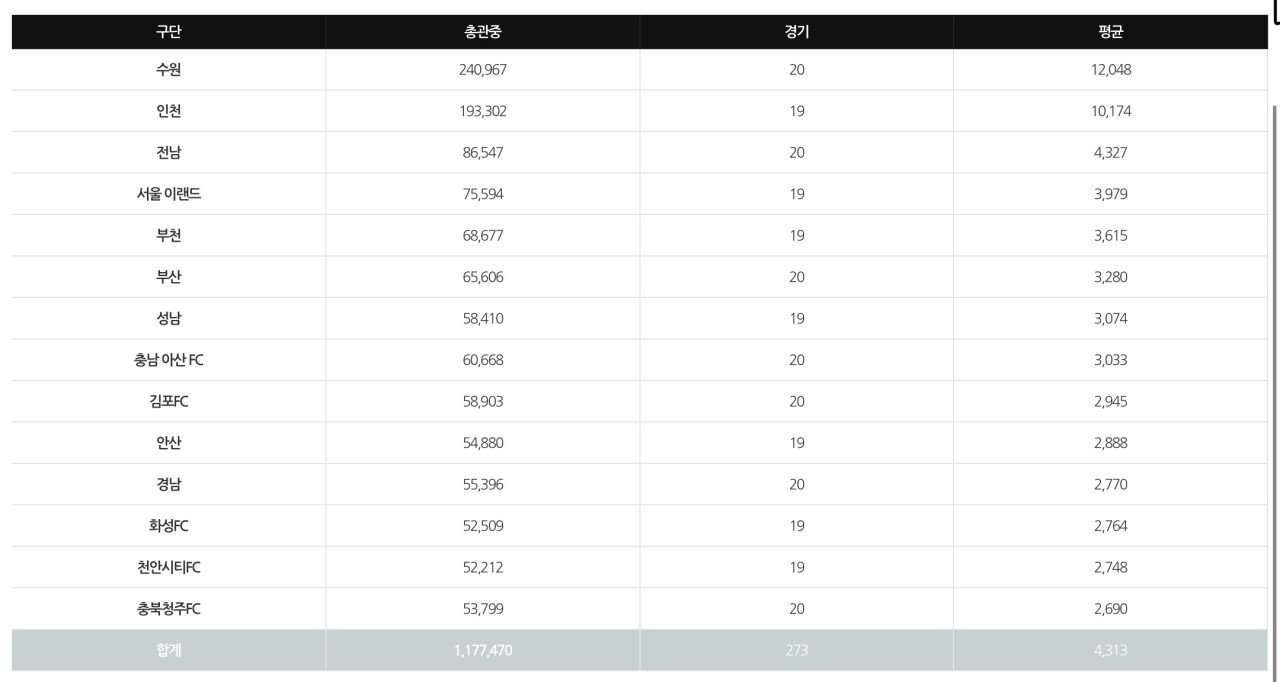This screenshot has height=682, width=1280.
Task: Click the 화성FC team label
Action: [168, 526]
